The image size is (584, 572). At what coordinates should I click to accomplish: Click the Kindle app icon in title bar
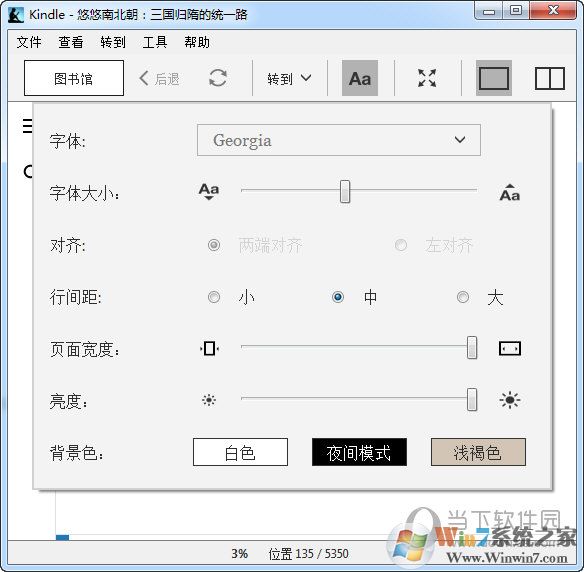point(16,15)
